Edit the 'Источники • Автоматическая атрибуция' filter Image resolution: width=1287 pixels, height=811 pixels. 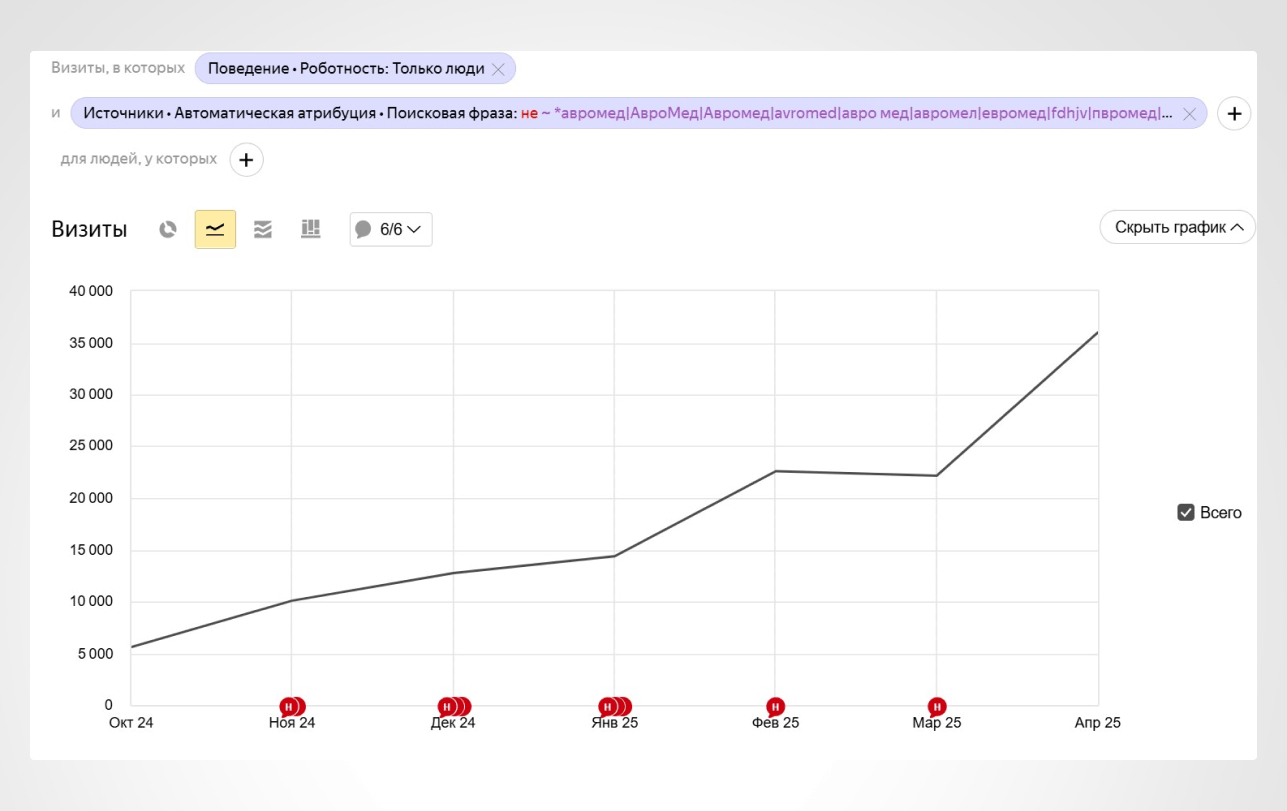(x=625, y=114)
